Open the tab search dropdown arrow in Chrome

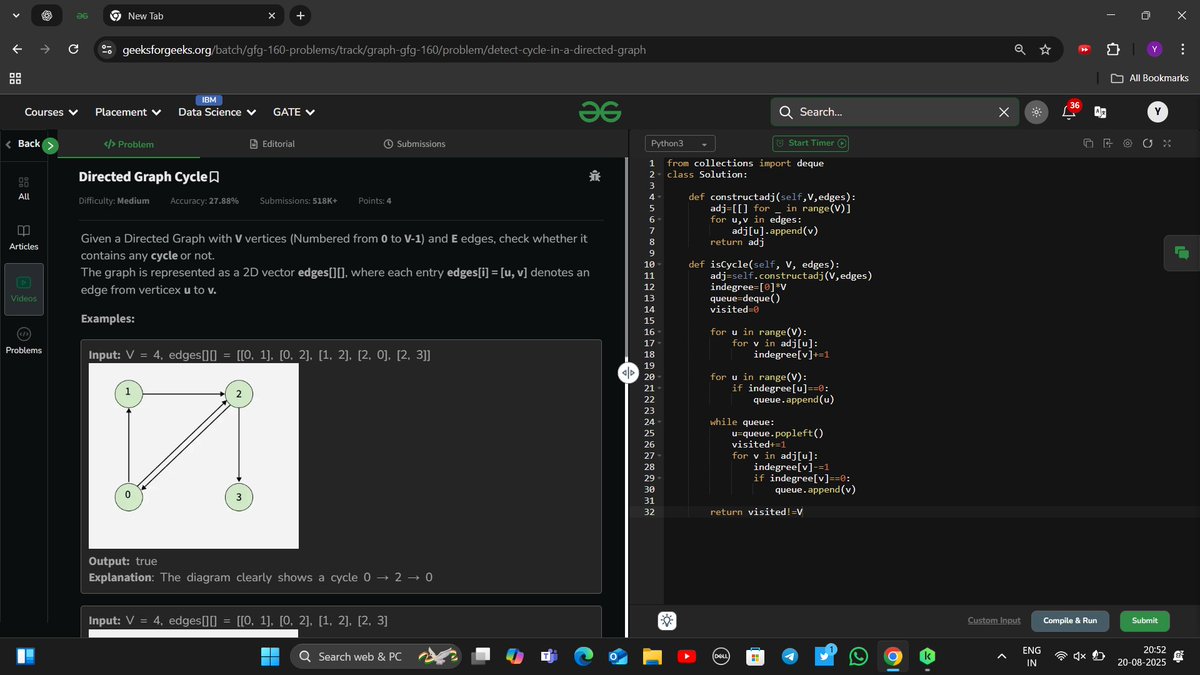[x=16, y=15]
